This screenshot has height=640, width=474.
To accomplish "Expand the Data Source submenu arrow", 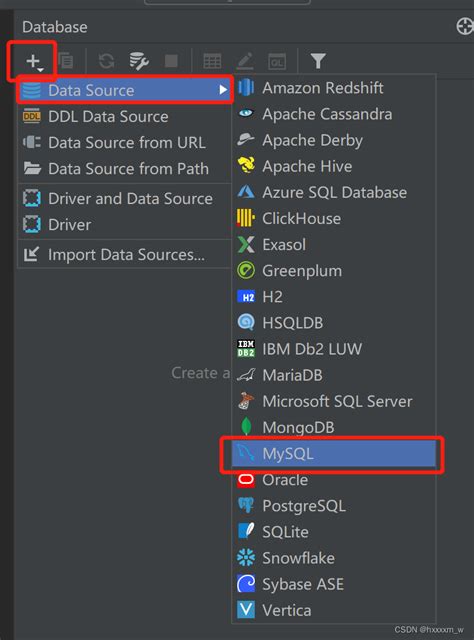I will click(x=223, y=90).
